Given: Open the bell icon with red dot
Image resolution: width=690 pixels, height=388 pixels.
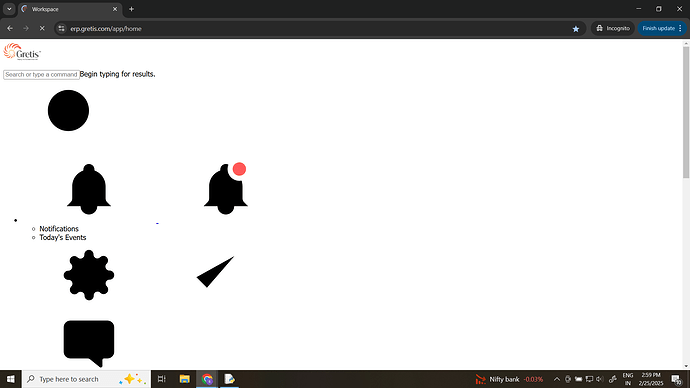Looking at the screenshot, I should pyautogui.click(x=226, y=188).
